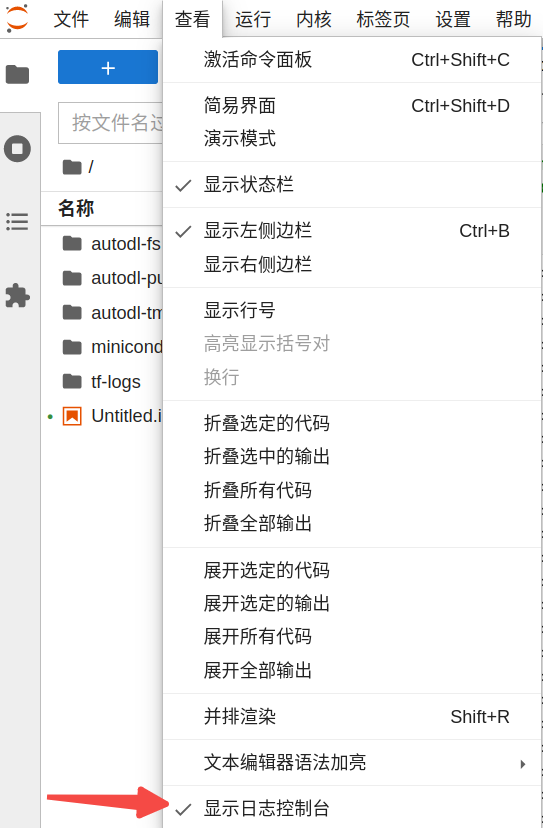Open the Untitled notebook file icon
Viewport: 543px width, 828px height.
72,416
